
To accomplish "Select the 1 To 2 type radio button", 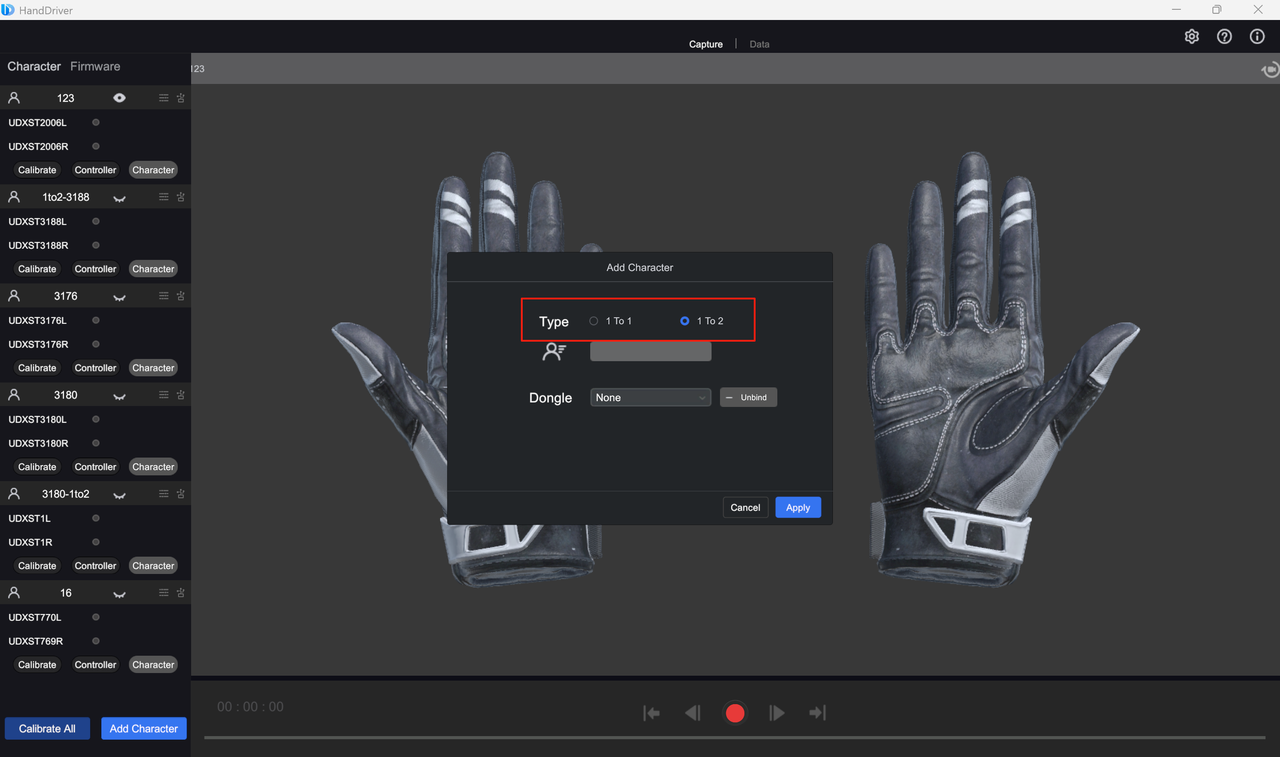I will (x=685, y=321).
